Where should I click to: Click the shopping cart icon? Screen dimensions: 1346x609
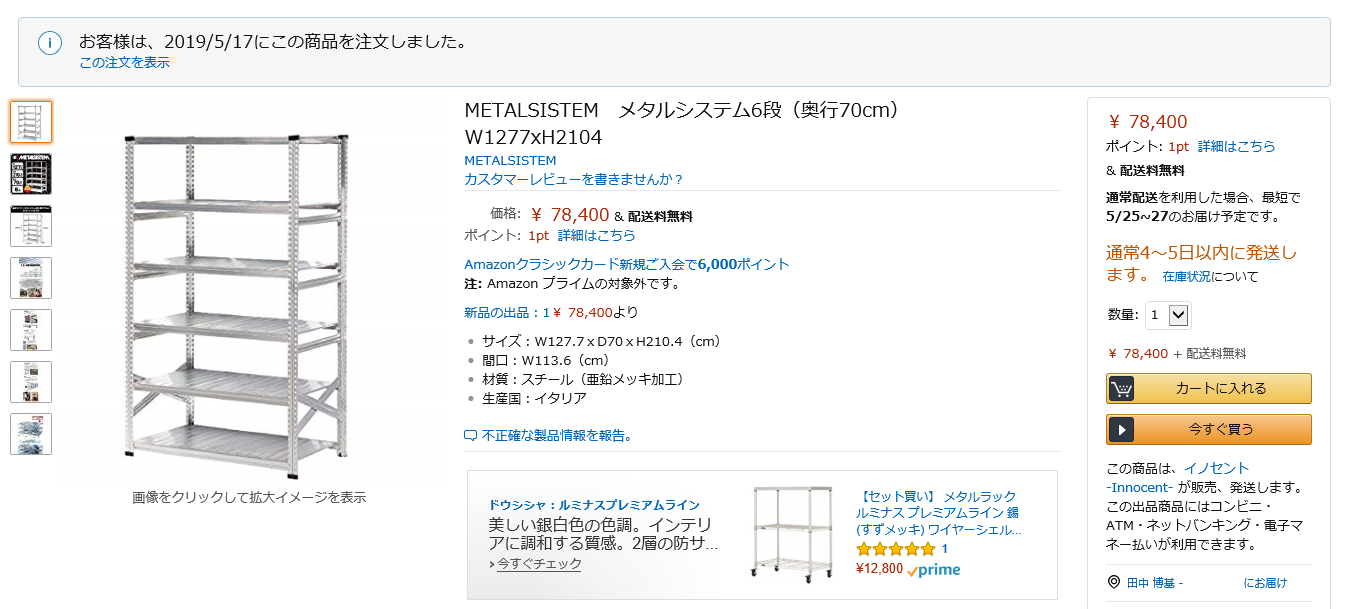point(1121,389)
